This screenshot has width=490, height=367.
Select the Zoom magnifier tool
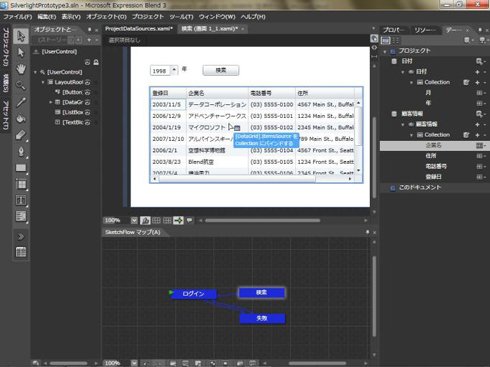click(21, 85)
